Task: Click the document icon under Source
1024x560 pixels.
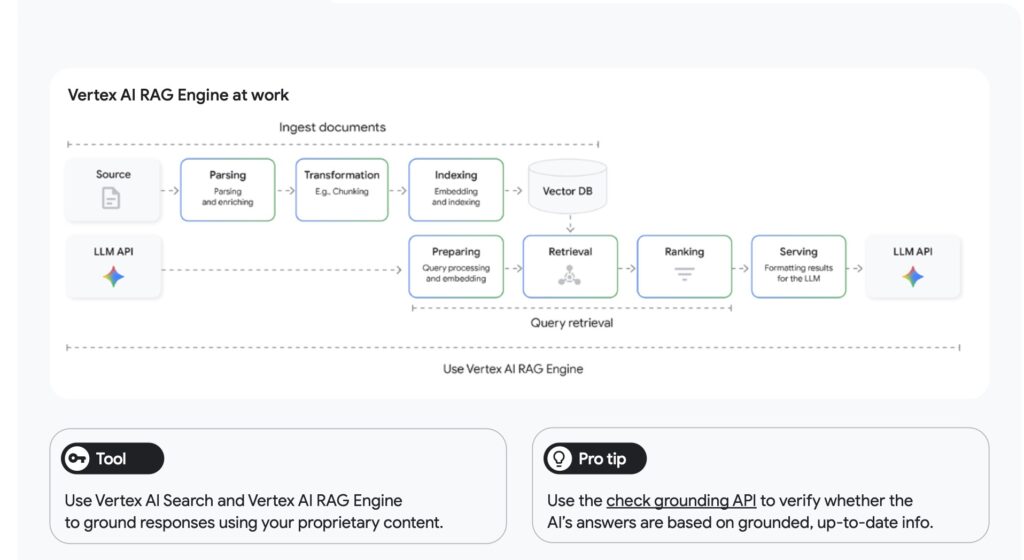Action: [111, 199]
